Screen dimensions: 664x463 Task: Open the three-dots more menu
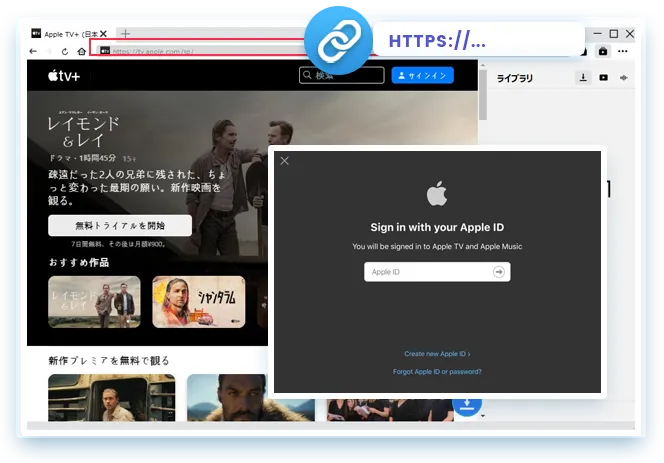tap(622, 51)
